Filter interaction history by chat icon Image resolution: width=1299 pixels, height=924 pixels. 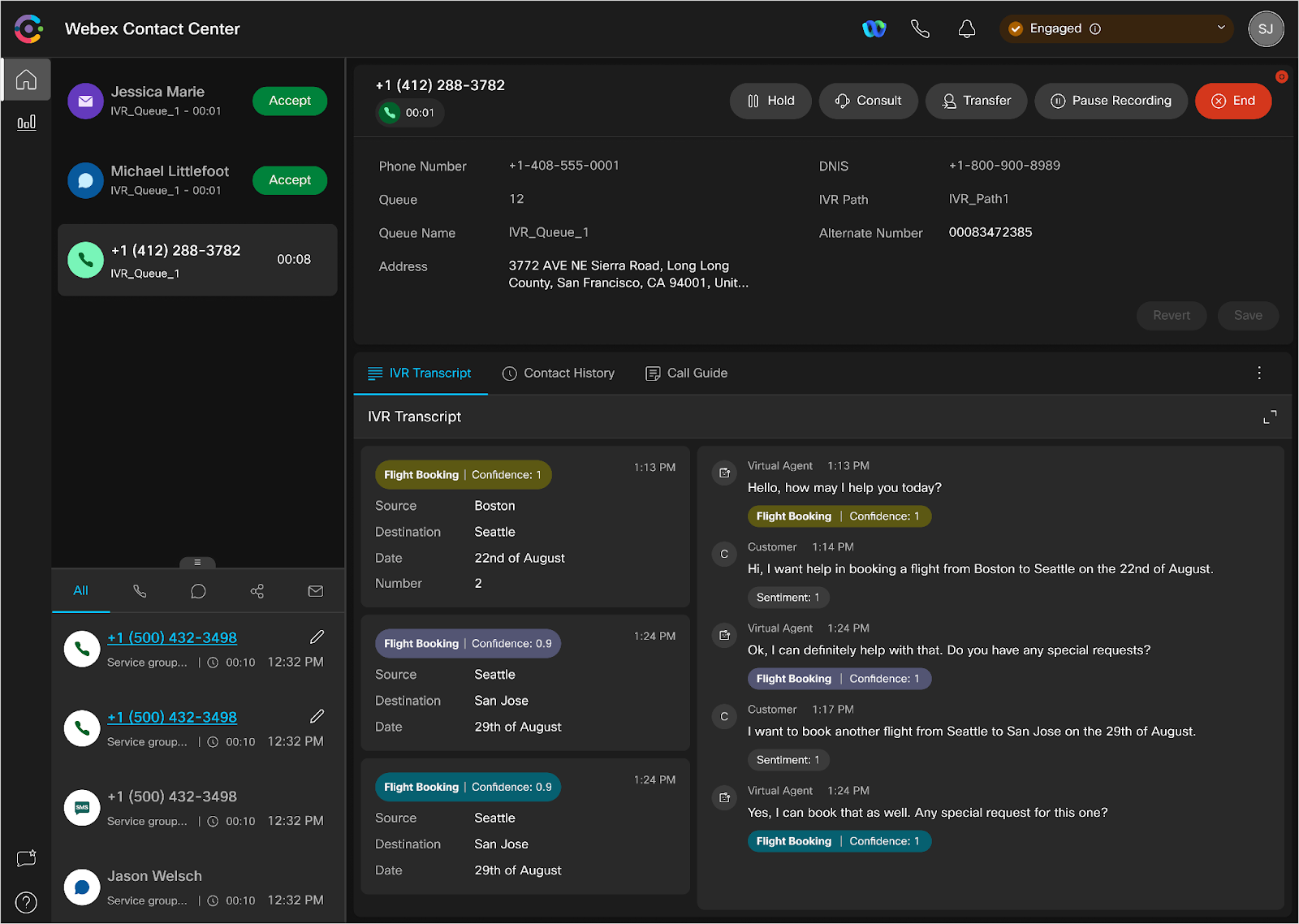click(x=198, y=591)
